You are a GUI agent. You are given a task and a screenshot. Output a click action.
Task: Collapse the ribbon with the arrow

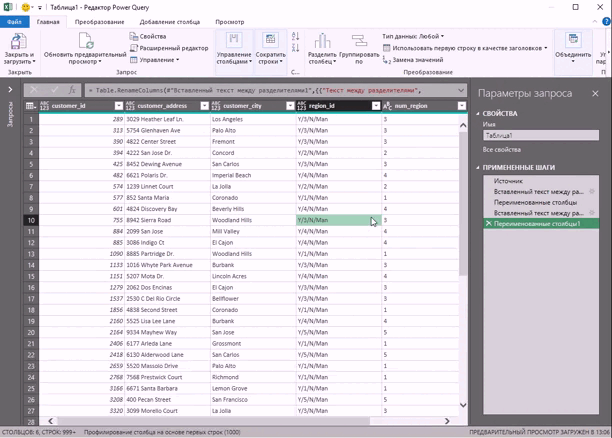point(595,22)
